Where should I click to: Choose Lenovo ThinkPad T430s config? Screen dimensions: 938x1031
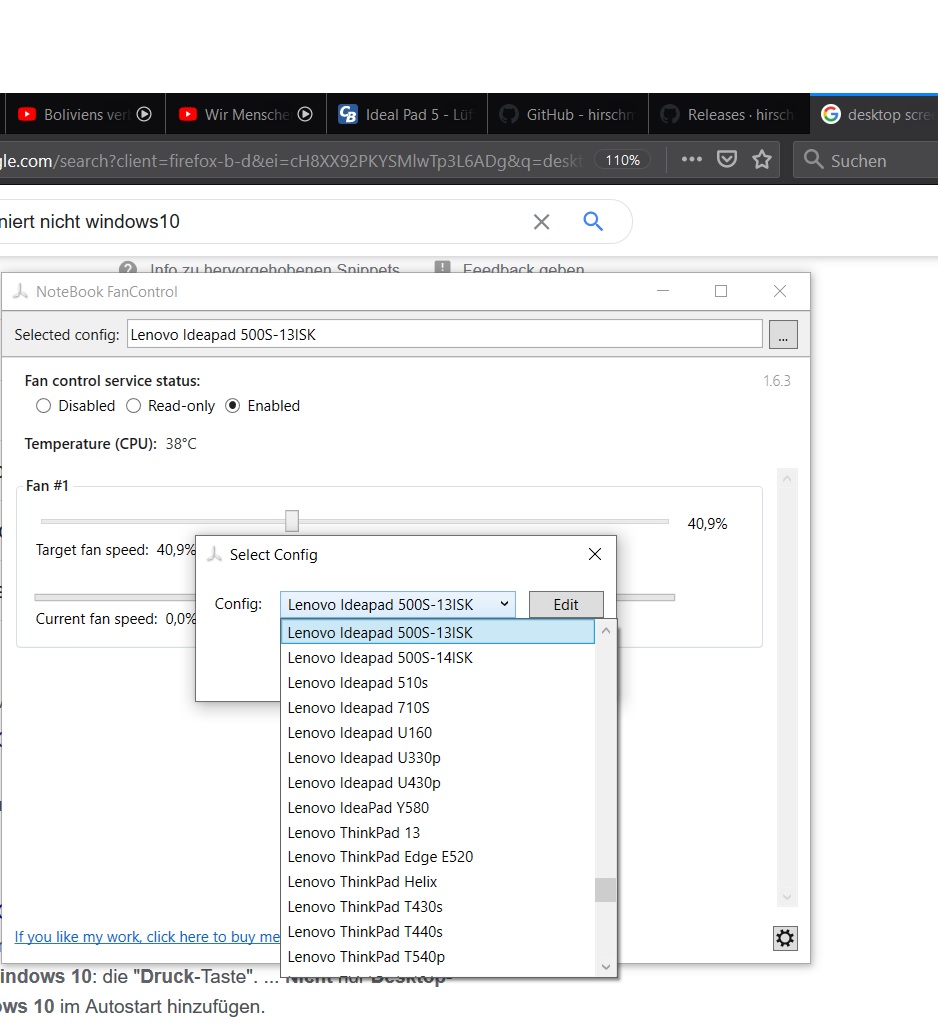point(438,907)
